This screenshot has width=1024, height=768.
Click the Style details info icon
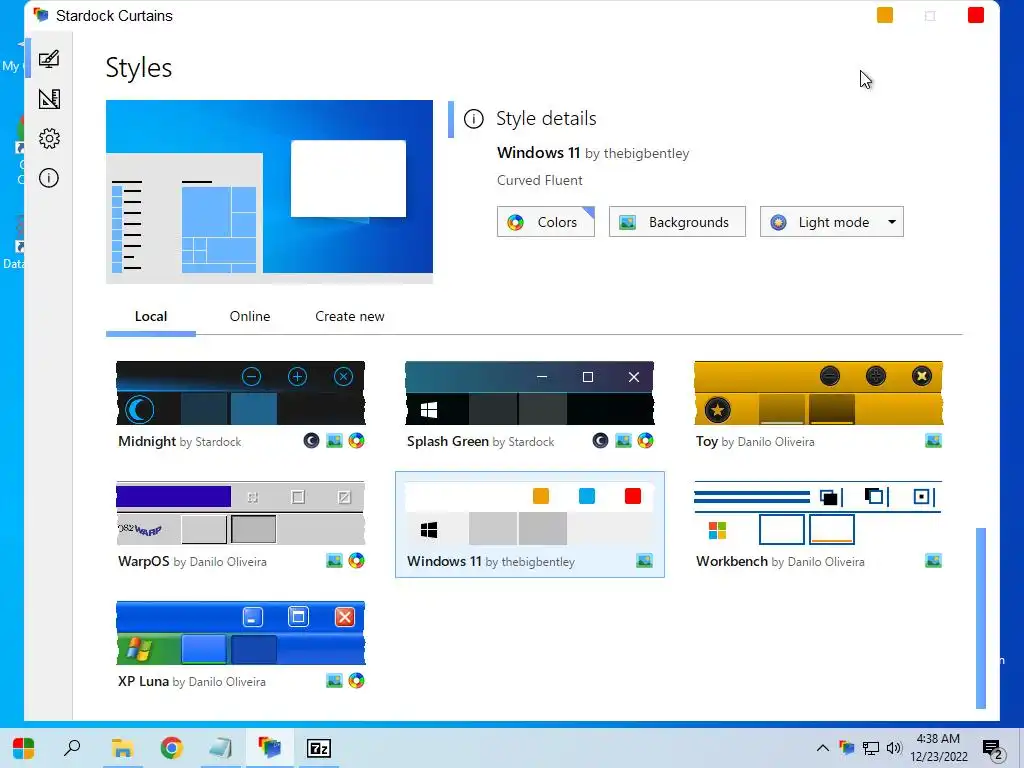click(473, 119)
